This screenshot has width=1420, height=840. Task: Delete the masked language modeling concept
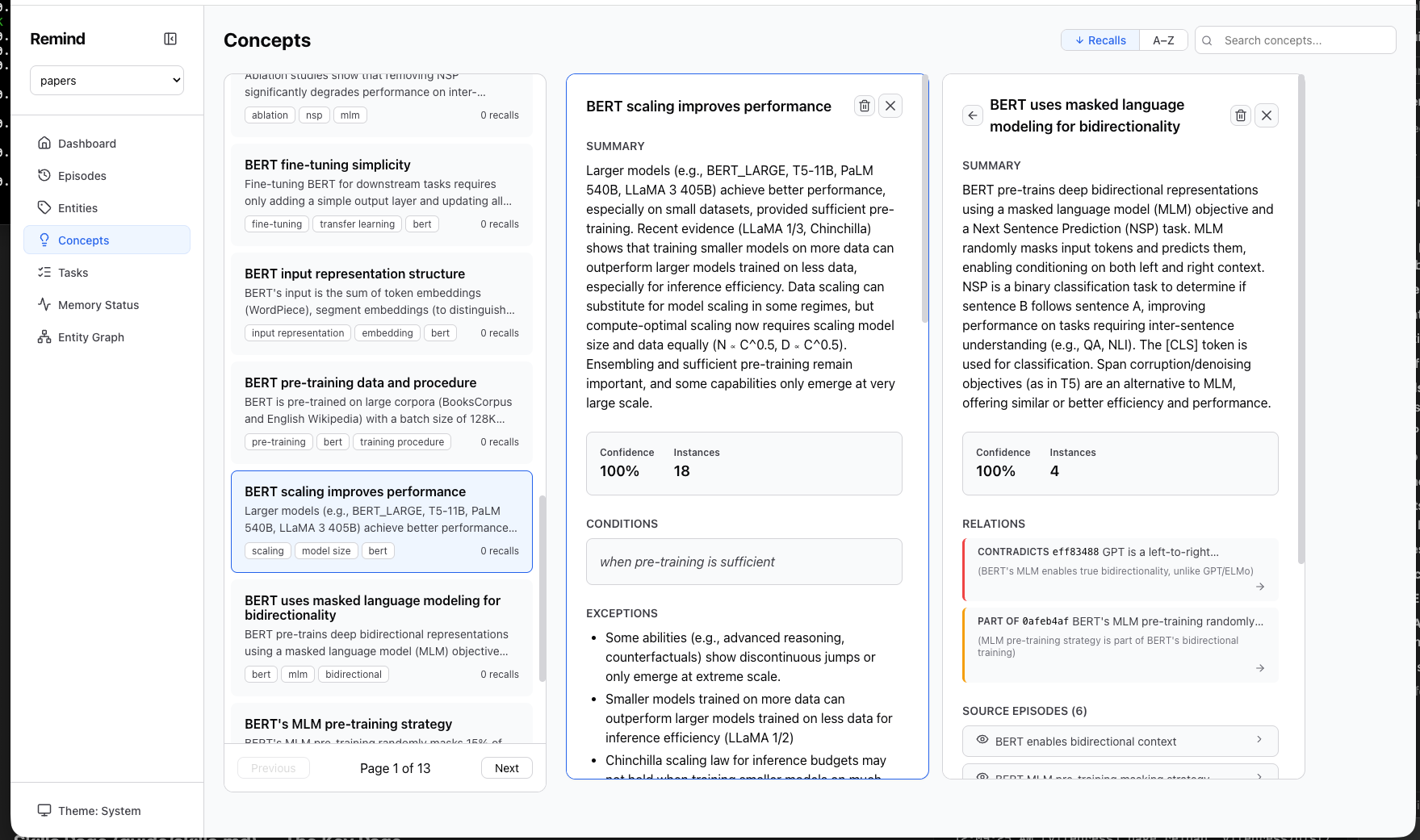coord(1241,115)
